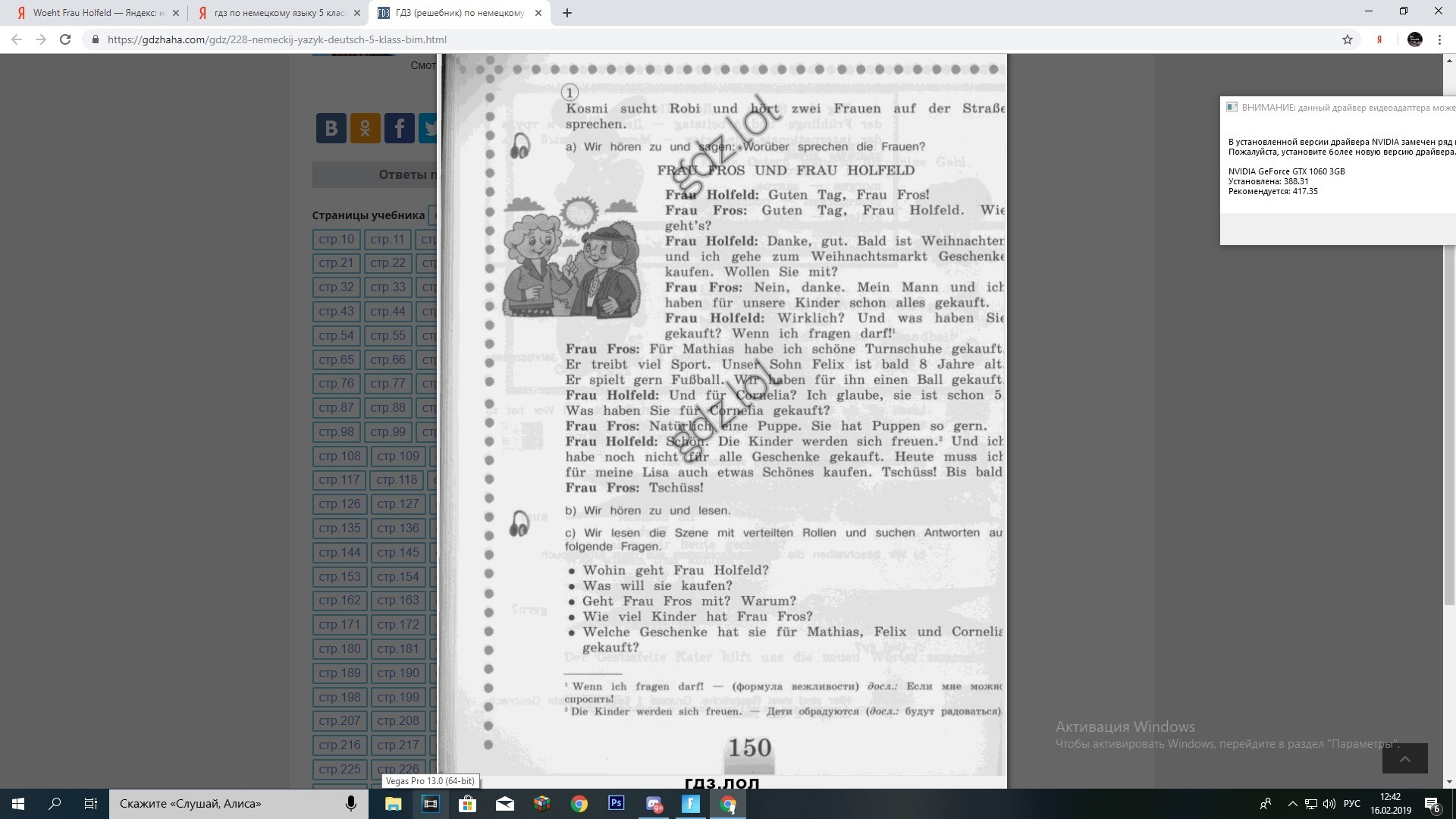Screen dimensions: 1456x819
Task: Open Vegas Pro from taskbar
Action: (430, 803)
